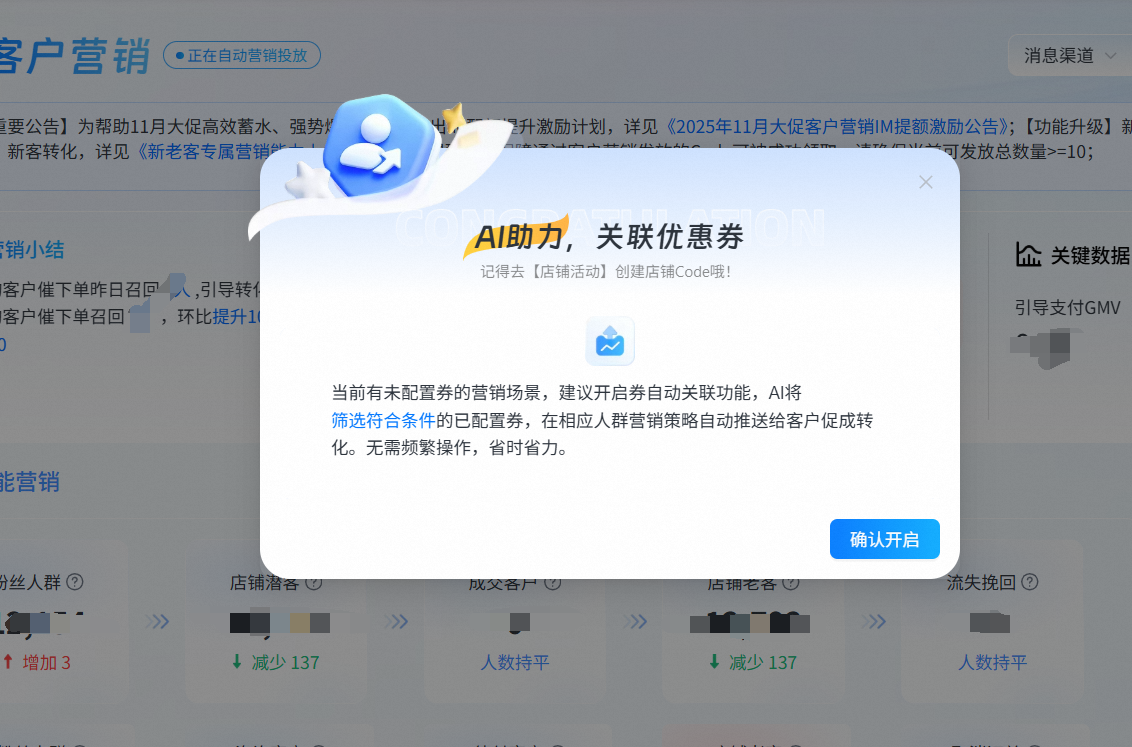This screenshot has height=747, width=1132.
Task: Select the 引导支付GMV metric
Action: click(1067, 308)
